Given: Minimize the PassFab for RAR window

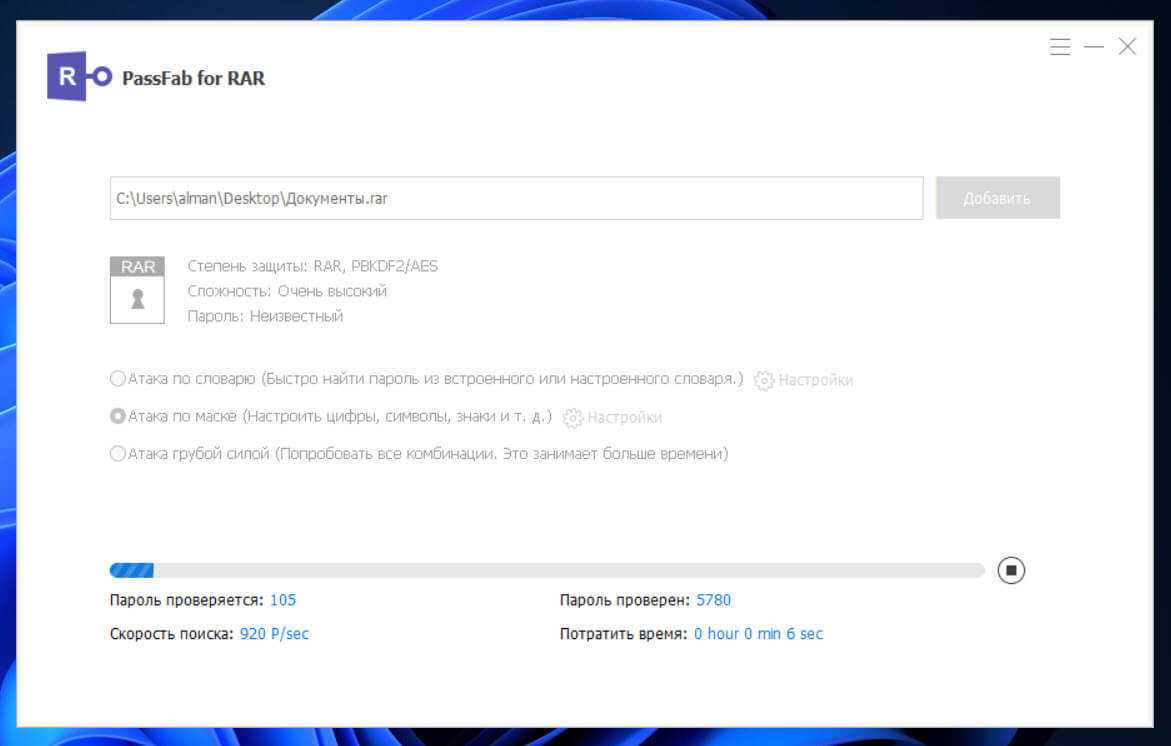Looking at the screenshot, I should pos(1094,47).
